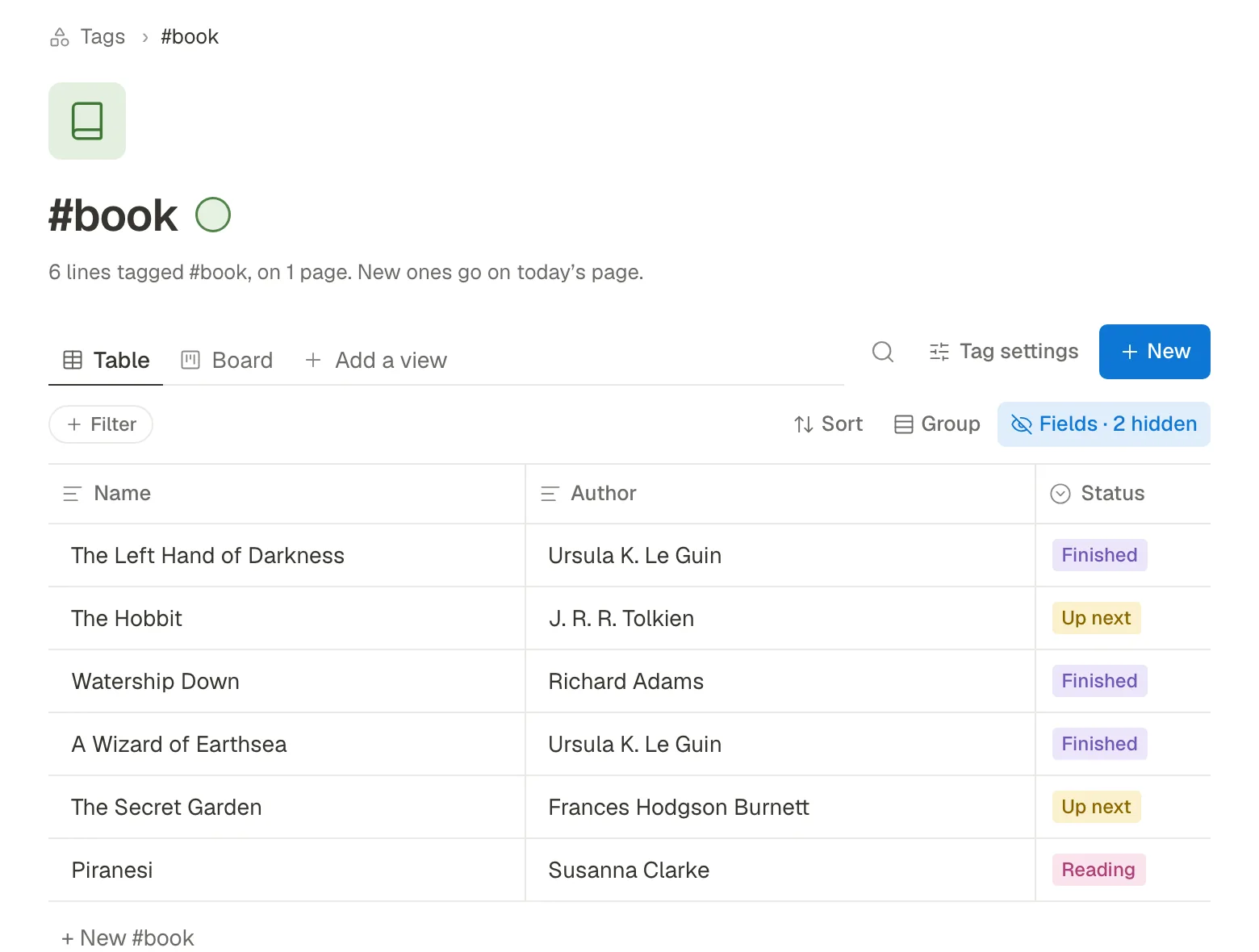Screen dimensions: 1259x952
Task: Go to Tags in the breadcrumb
Action: (102, 37)
